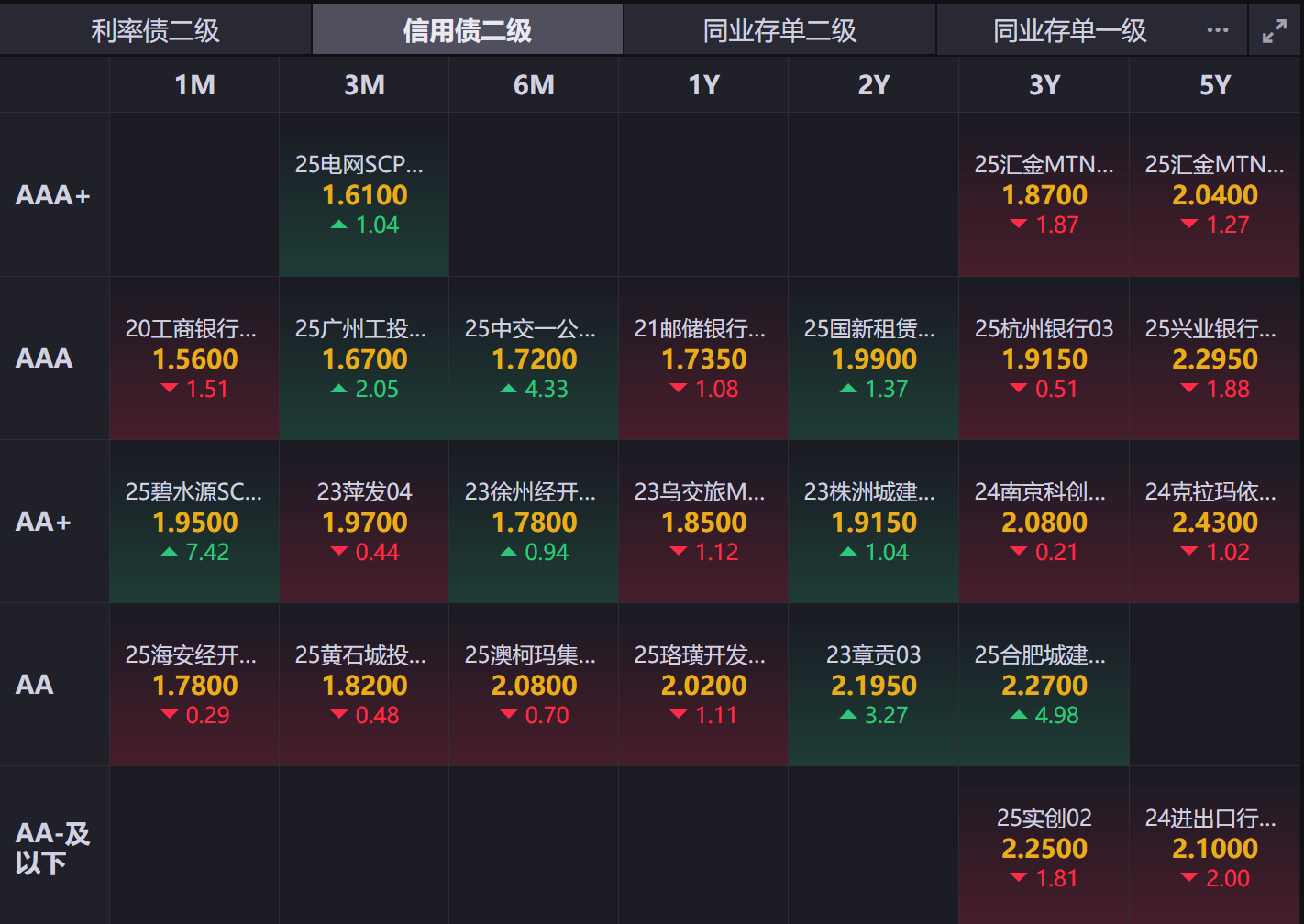1304x924 pixels.
Task: Open 25中交一公... bond cell
Action: [534, 358]
